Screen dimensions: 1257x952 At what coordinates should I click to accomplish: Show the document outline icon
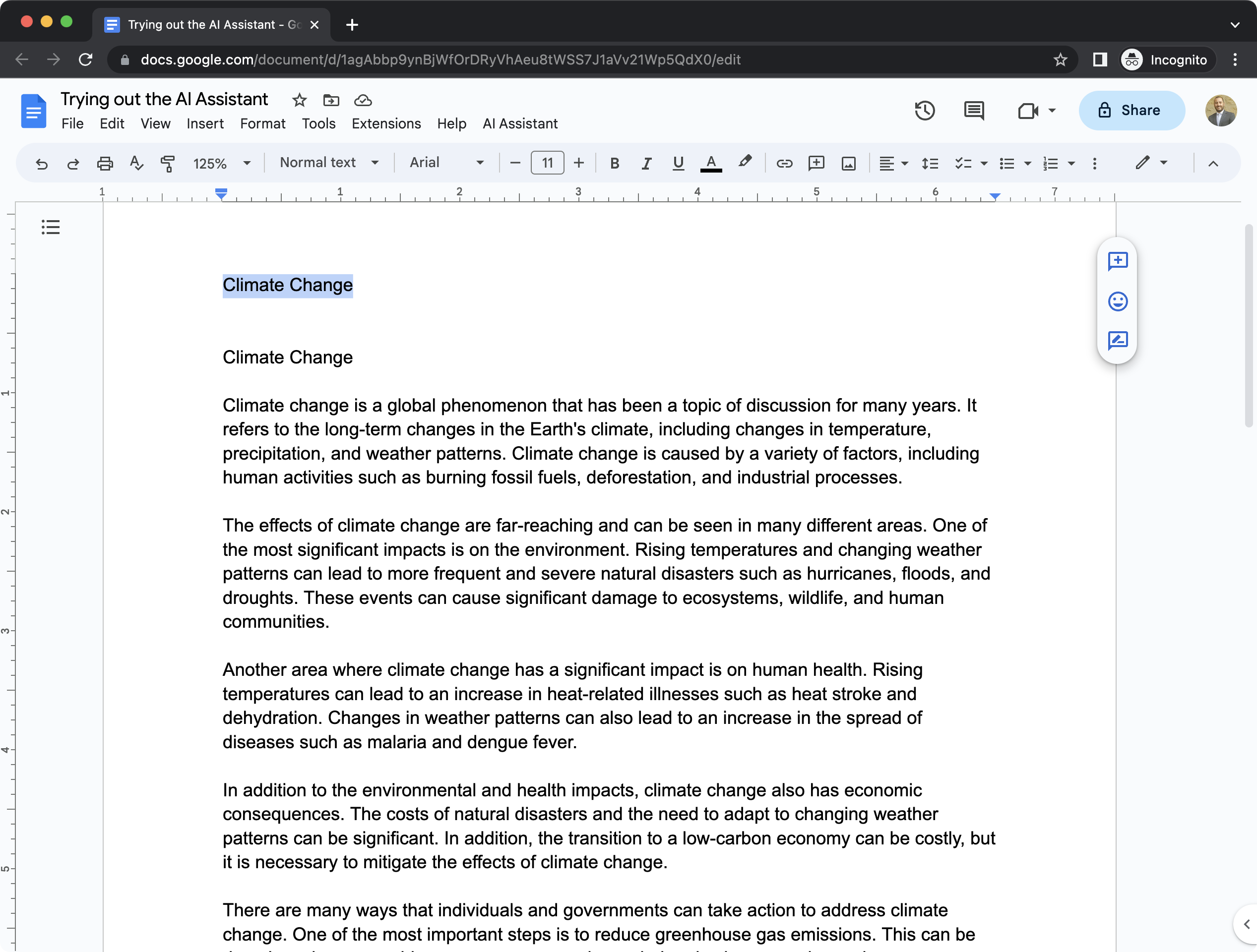[51, 227]
